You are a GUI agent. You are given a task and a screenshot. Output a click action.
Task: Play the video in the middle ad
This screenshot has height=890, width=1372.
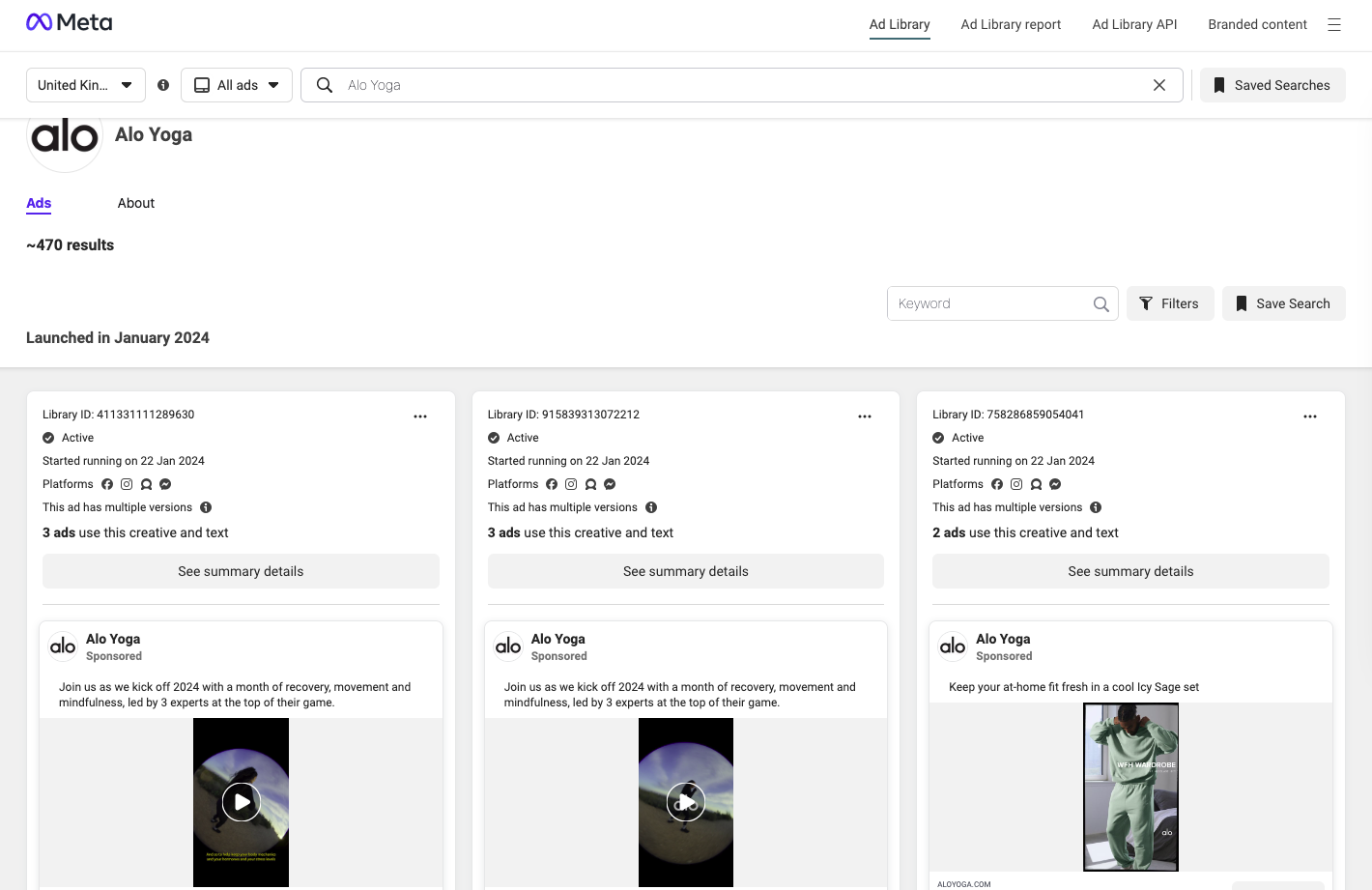(x=685, y=802)
